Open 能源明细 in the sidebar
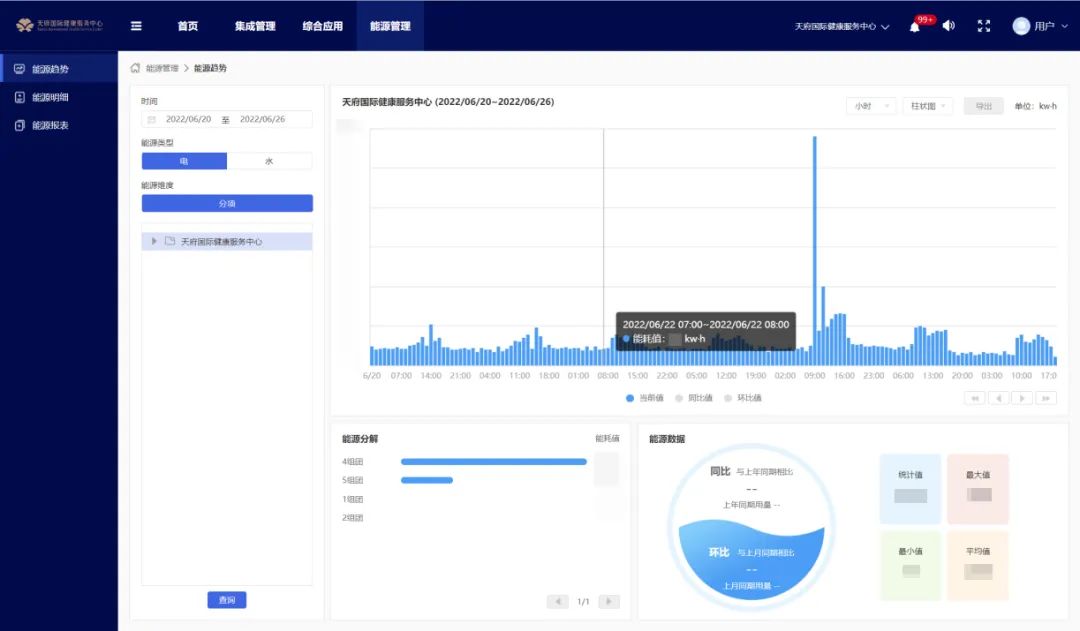 point(50,97)
